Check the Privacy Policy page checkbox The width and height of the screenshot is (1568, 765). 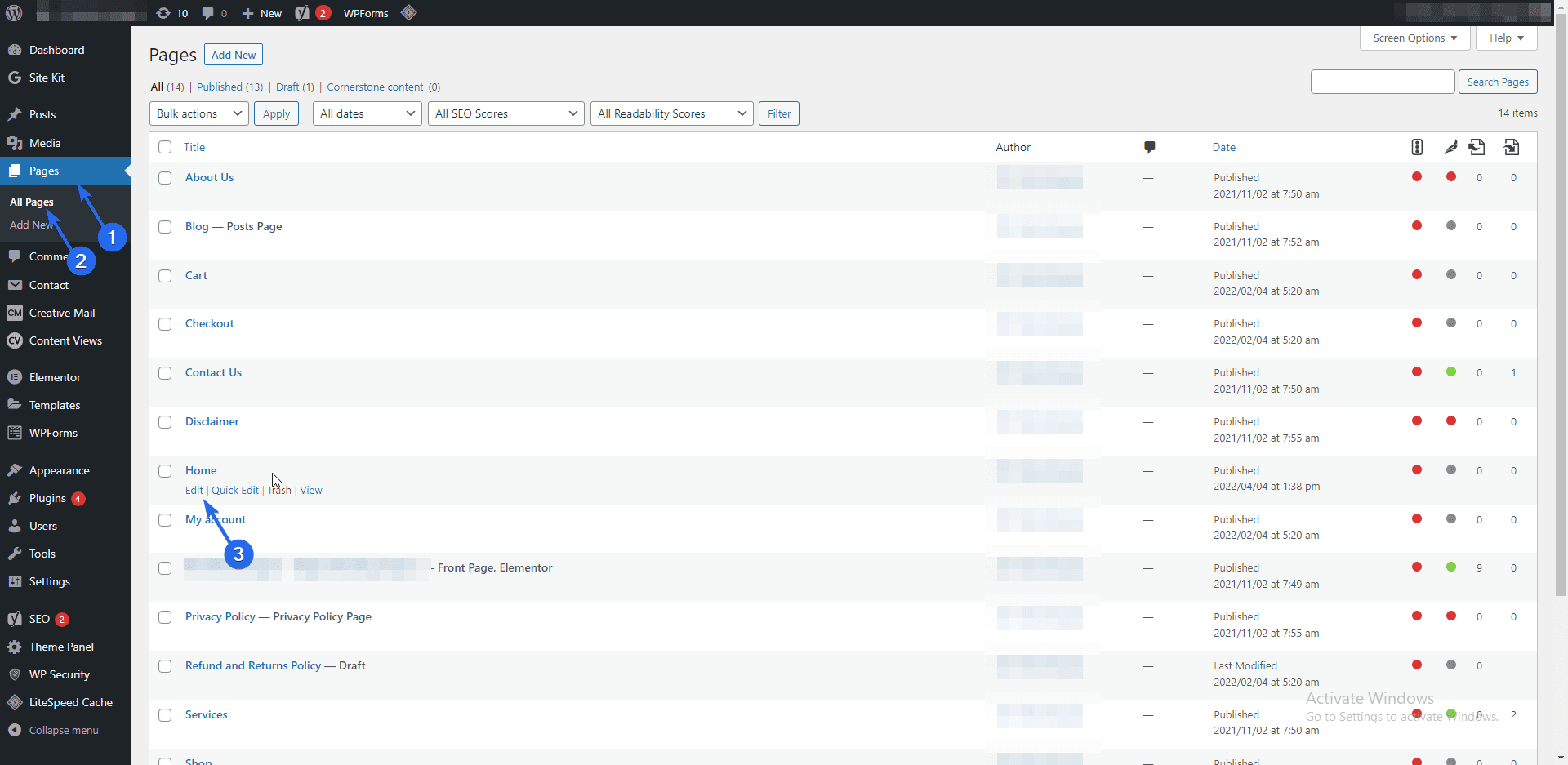165,617
